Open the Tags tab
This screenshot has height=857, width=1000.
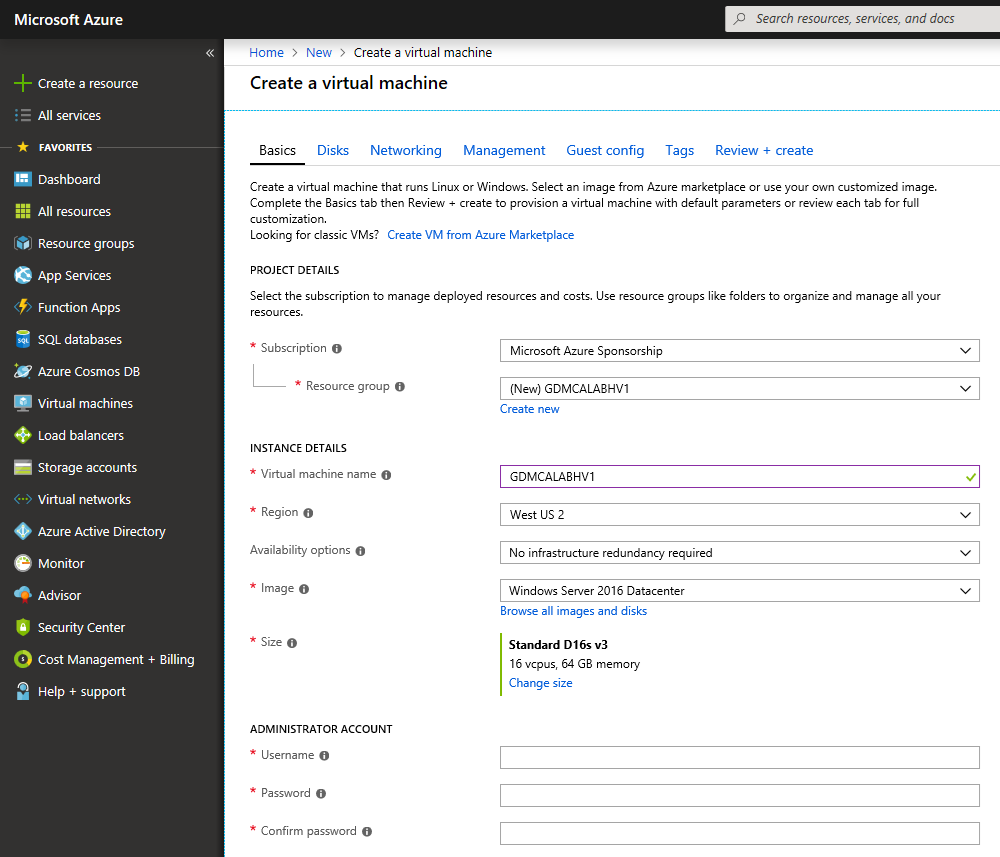click(679, 150)
